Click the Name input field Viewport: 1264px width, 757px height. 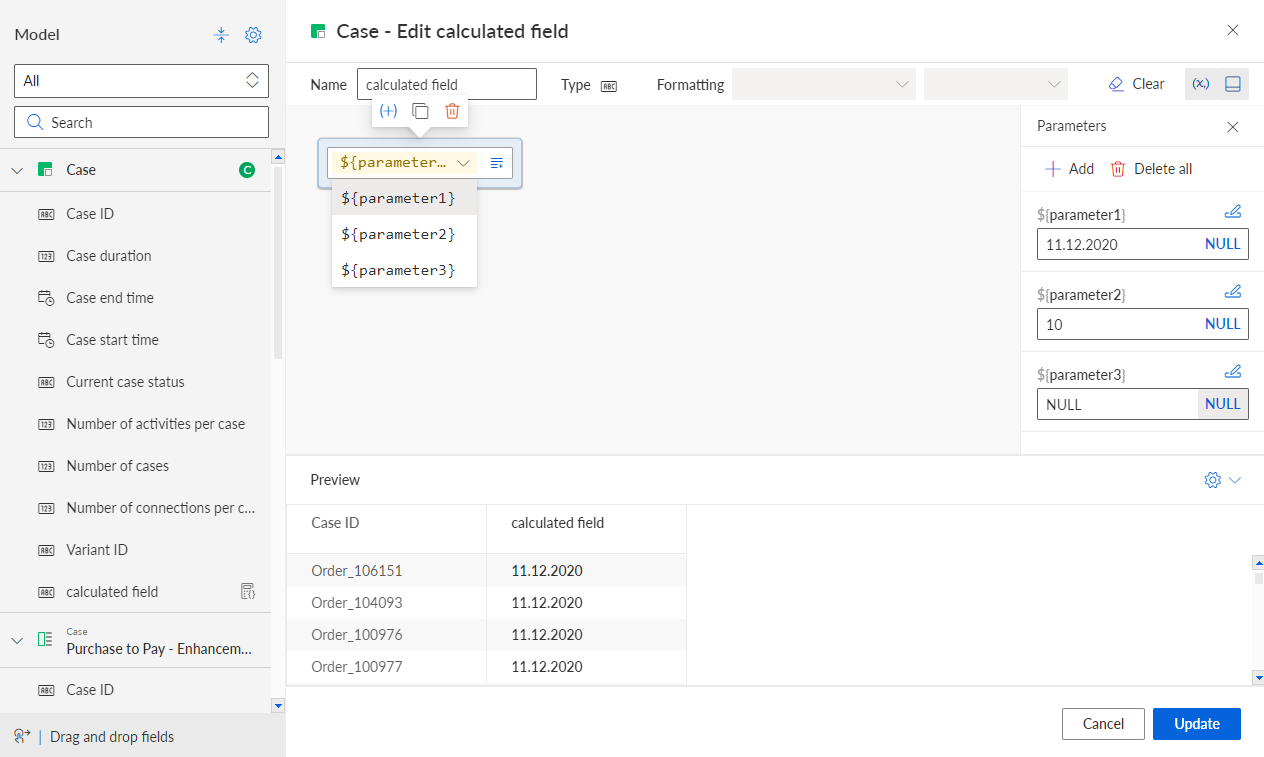click(x=447, y=85)
